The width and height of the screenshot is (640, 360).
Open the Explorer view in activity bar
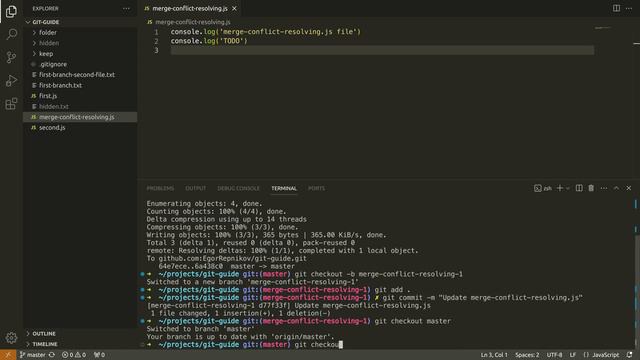point(11,11)
